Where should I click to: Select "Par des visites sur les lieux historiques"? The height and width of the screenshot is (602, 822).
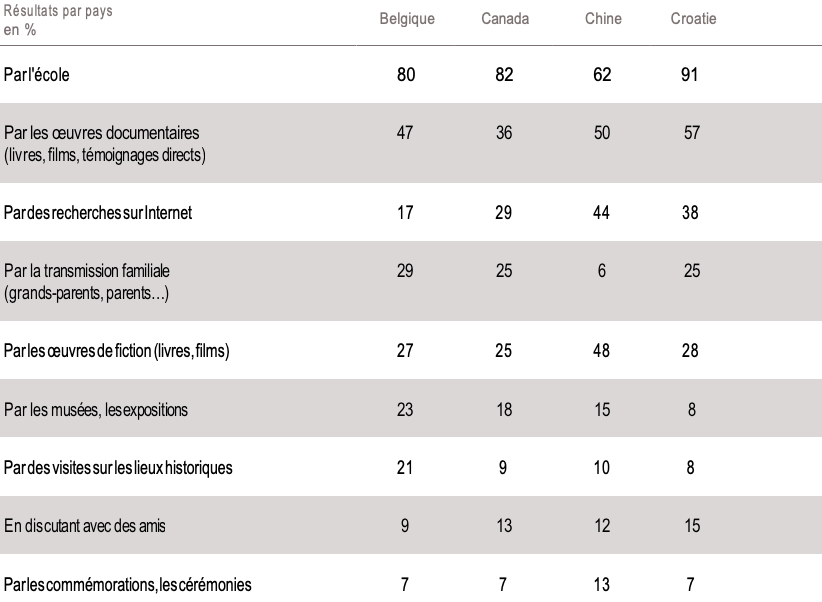(119, 467)
